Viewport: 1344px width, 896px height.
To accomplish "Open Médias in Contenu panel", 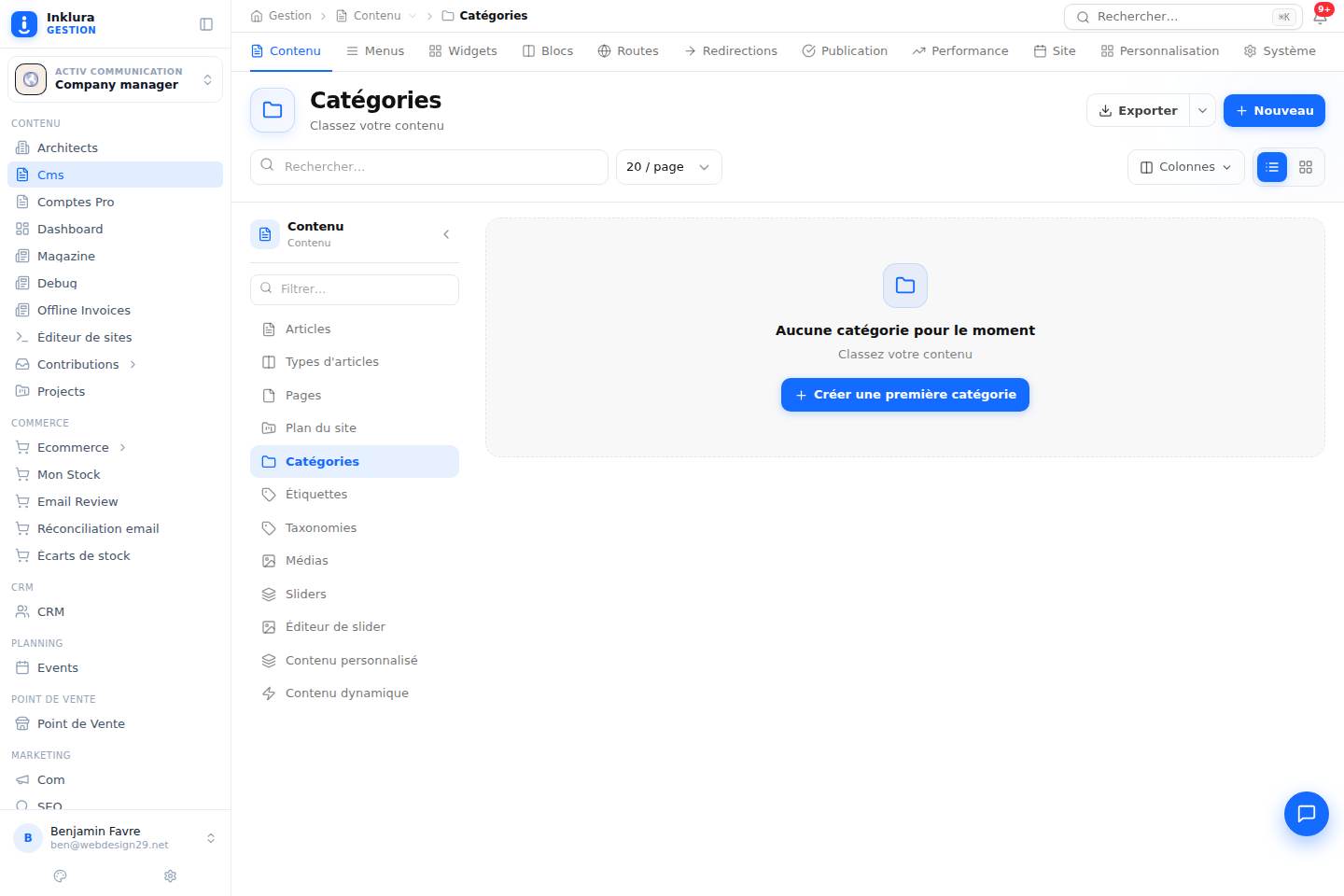I will 355,561.
